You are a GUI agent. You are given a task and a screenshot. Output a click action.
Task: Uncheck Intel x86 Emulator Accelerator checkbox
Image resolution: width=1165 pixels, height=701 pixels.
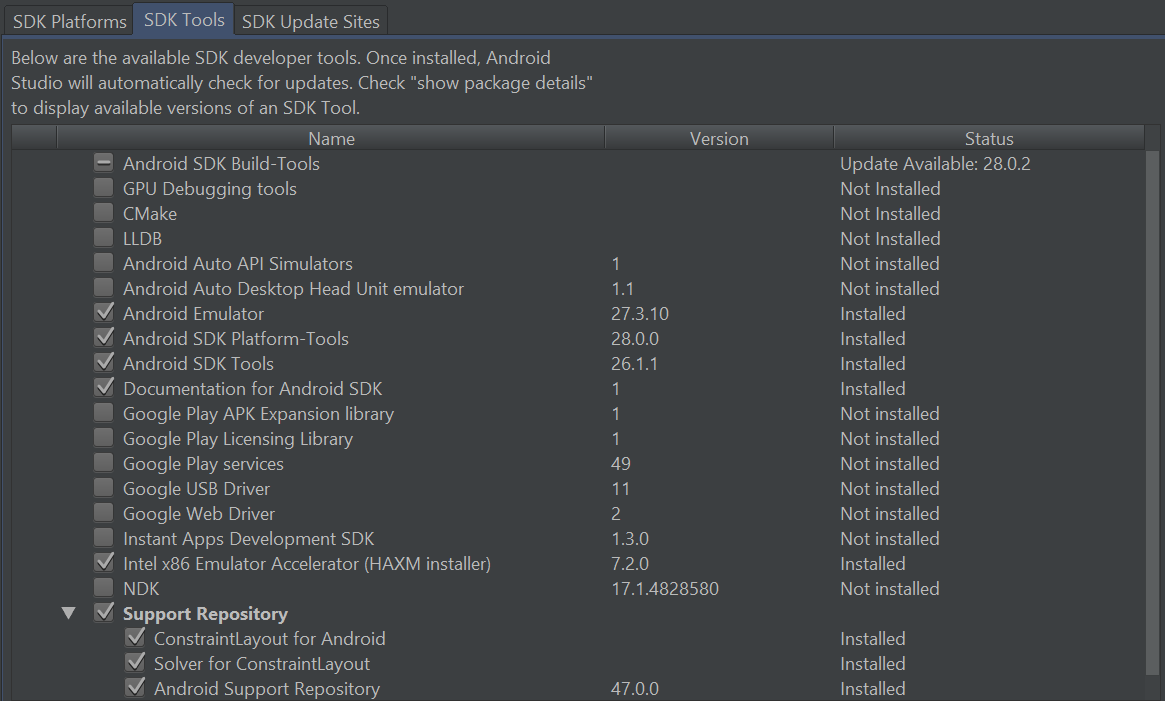tap(104, 563)
